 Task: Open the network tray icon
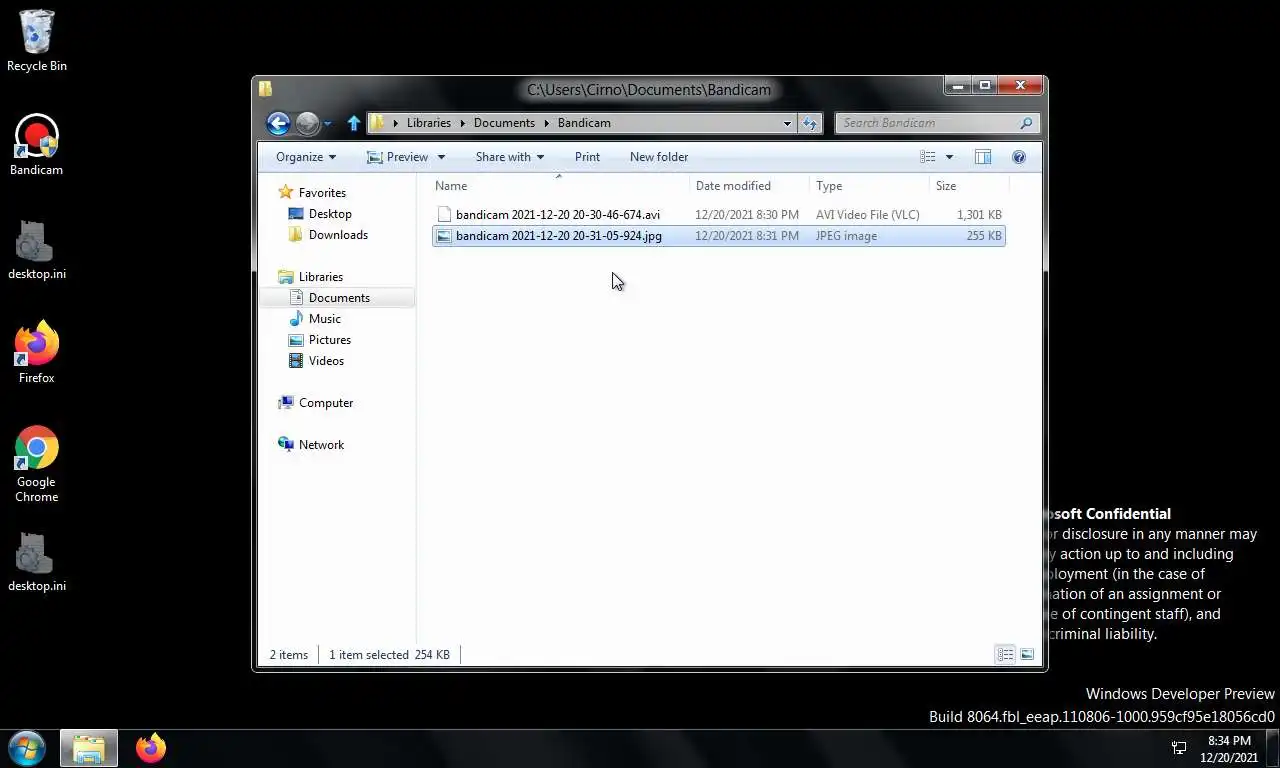click(1179, 748)
